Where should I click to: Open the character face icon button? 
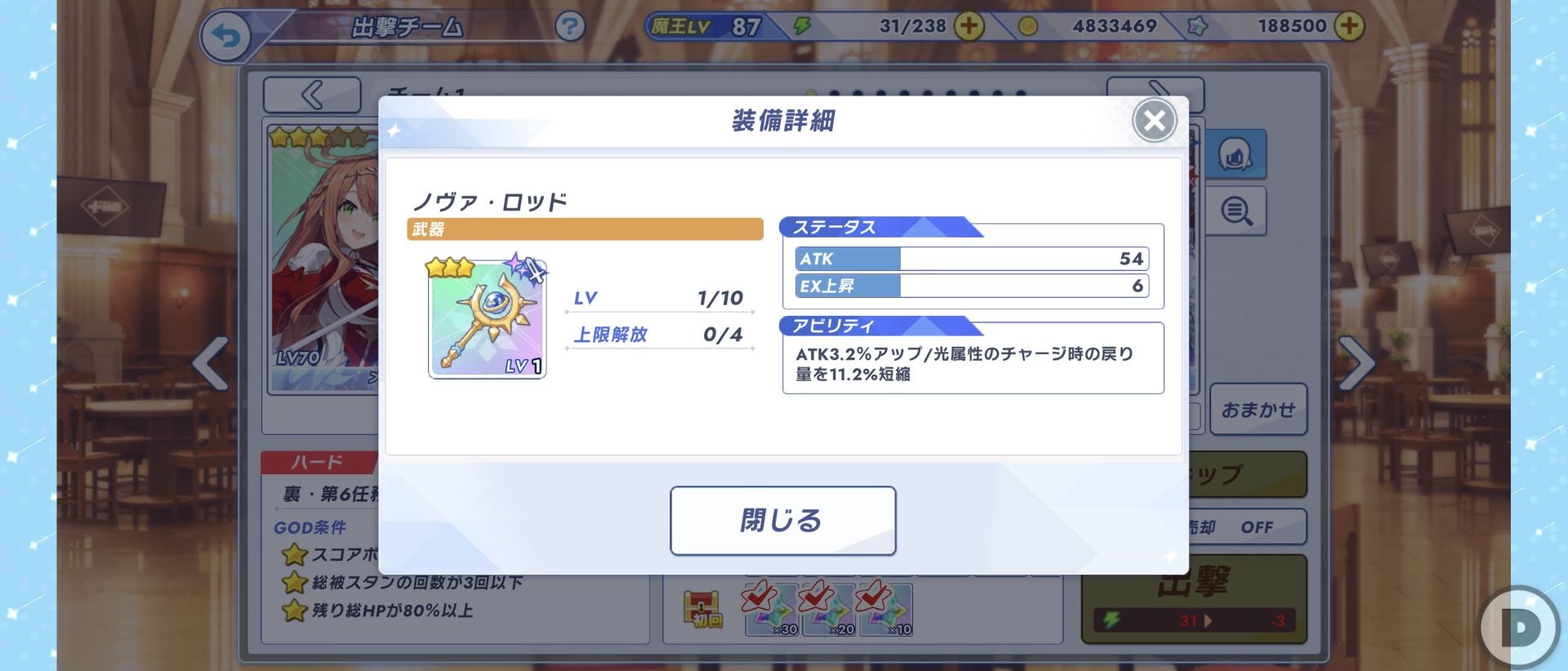[1236, 153]
